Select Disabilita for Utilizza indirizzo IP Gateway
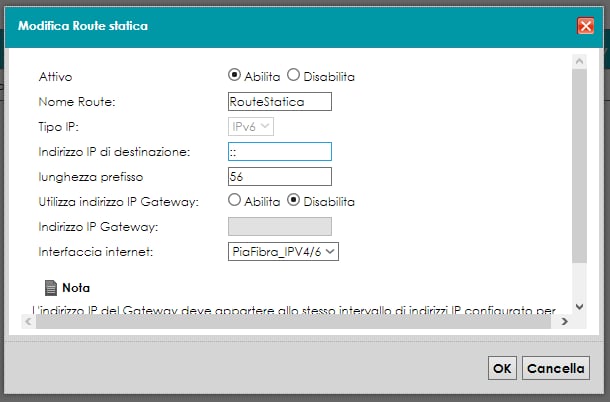610x402 pixels. click(x=294, y=201)
